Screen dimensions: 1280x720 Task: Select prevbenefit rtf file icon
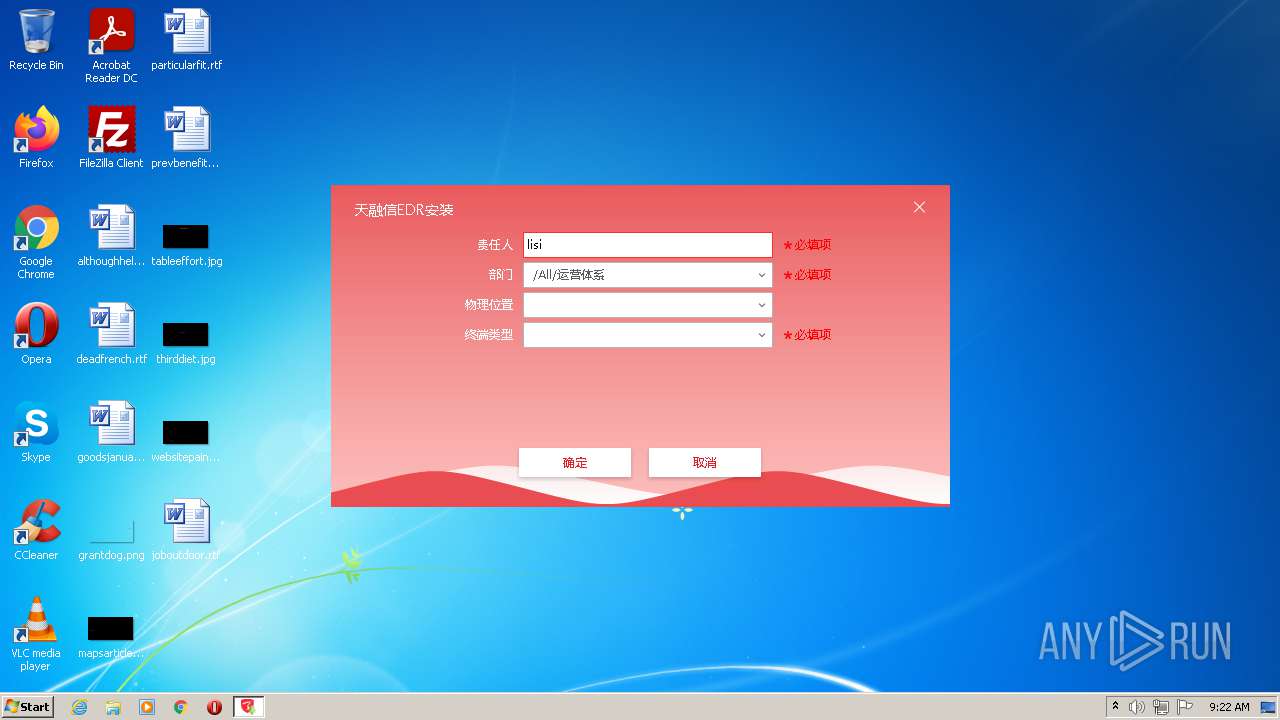click(186, 138)
